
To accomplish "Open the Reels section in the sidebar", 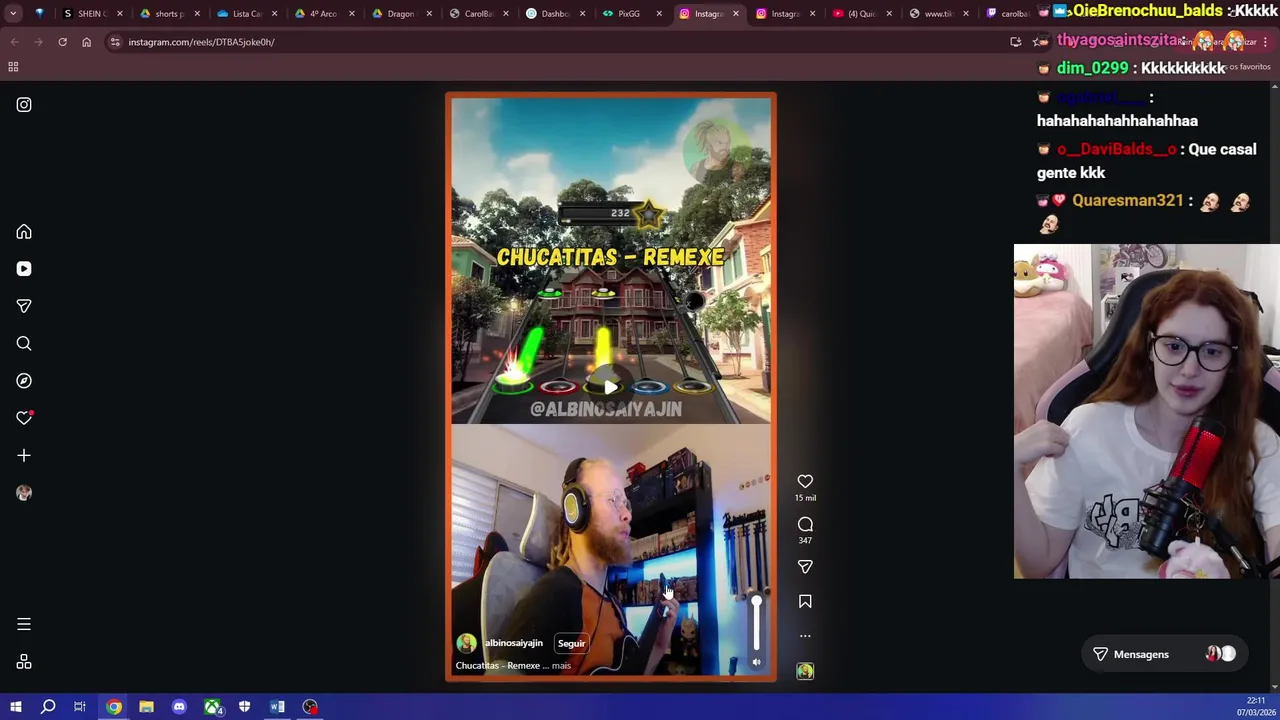I will coord(24,269).
